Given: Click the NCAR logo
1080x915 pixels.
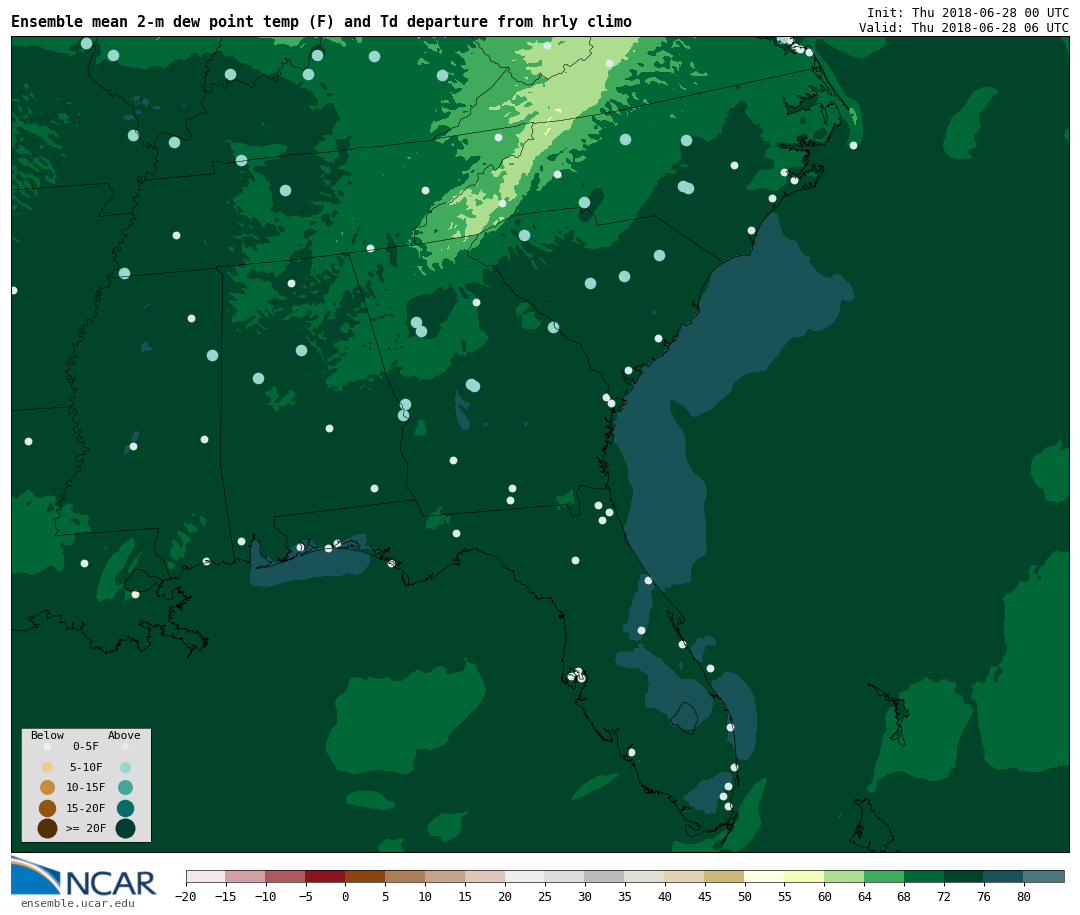Looking at the screenshot, I should [83, 876].
